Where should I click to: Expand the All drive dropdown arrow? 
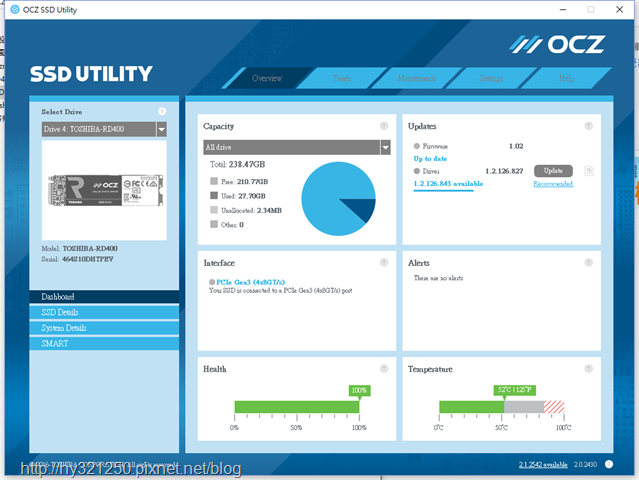coord(385,147)
